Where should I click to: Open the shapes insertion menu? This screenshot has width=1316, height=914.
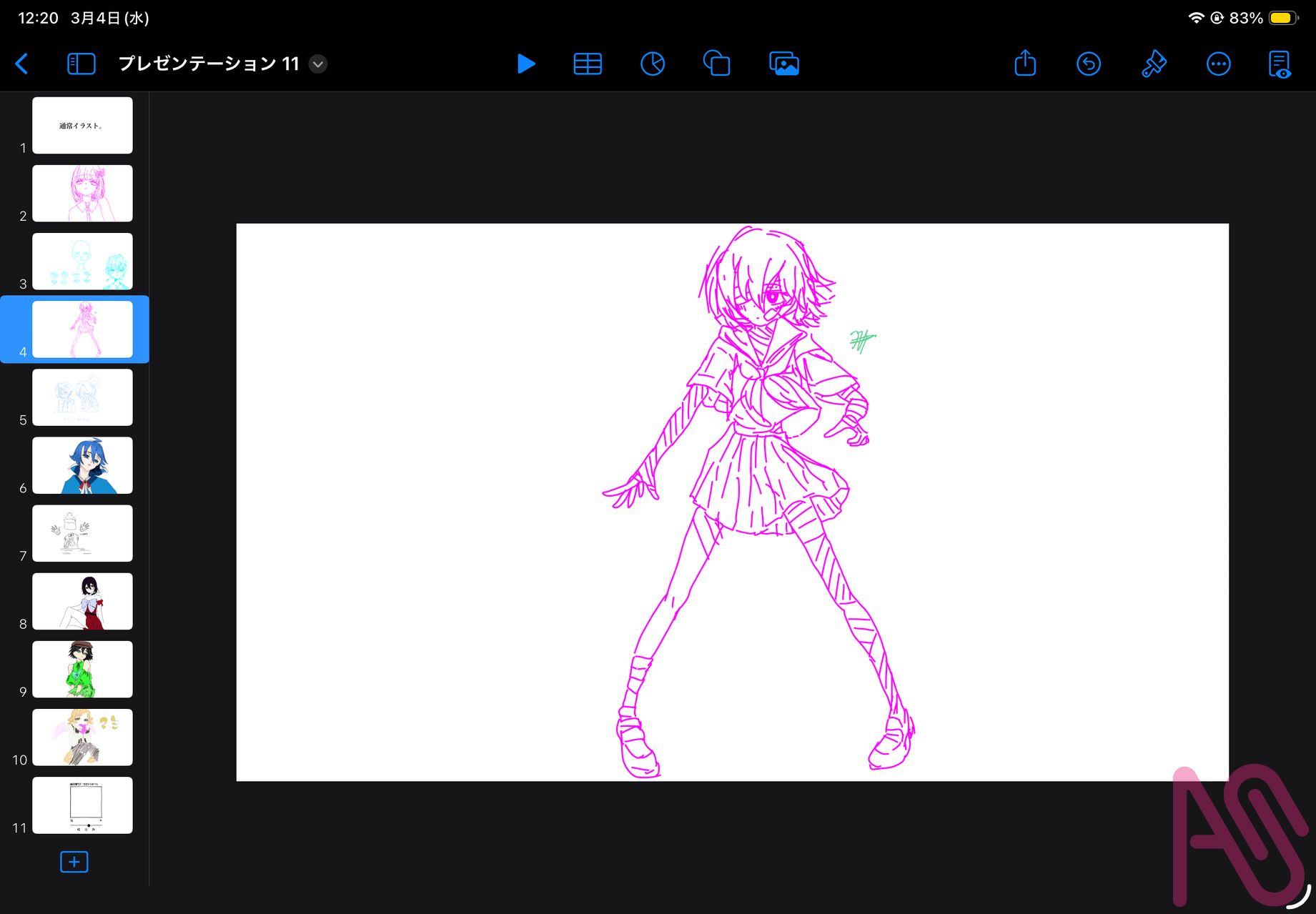[x=716, y=64]
